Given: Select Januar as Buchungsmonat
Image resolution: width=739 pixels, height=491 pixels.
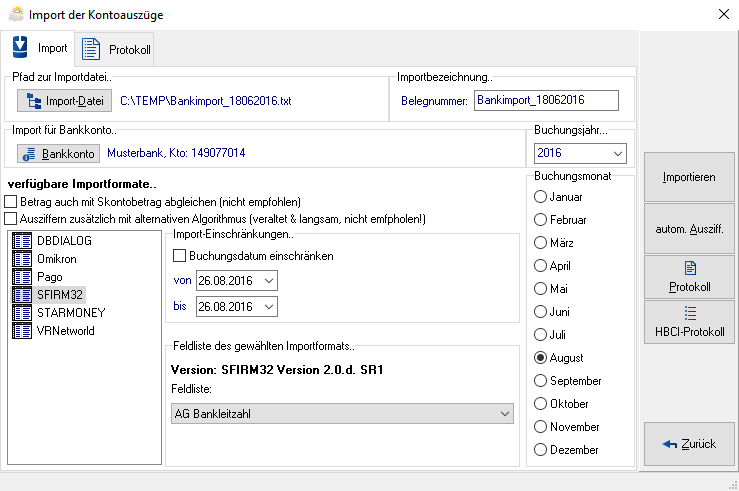Looking at the screenshot, I should pos(540,197).
